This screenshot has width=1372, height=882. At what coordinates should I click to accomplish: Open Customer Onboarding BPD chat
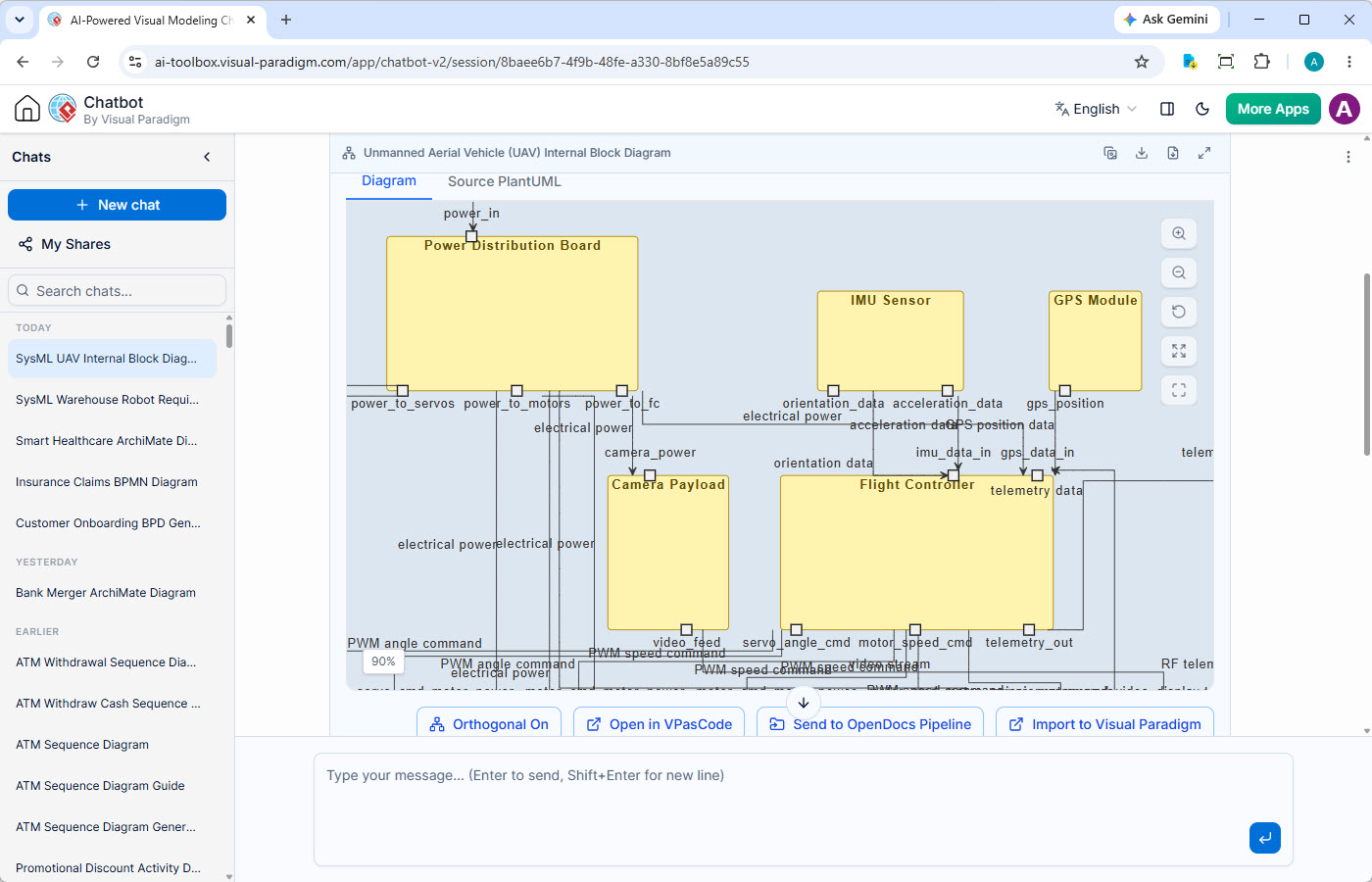click(112, 523)
